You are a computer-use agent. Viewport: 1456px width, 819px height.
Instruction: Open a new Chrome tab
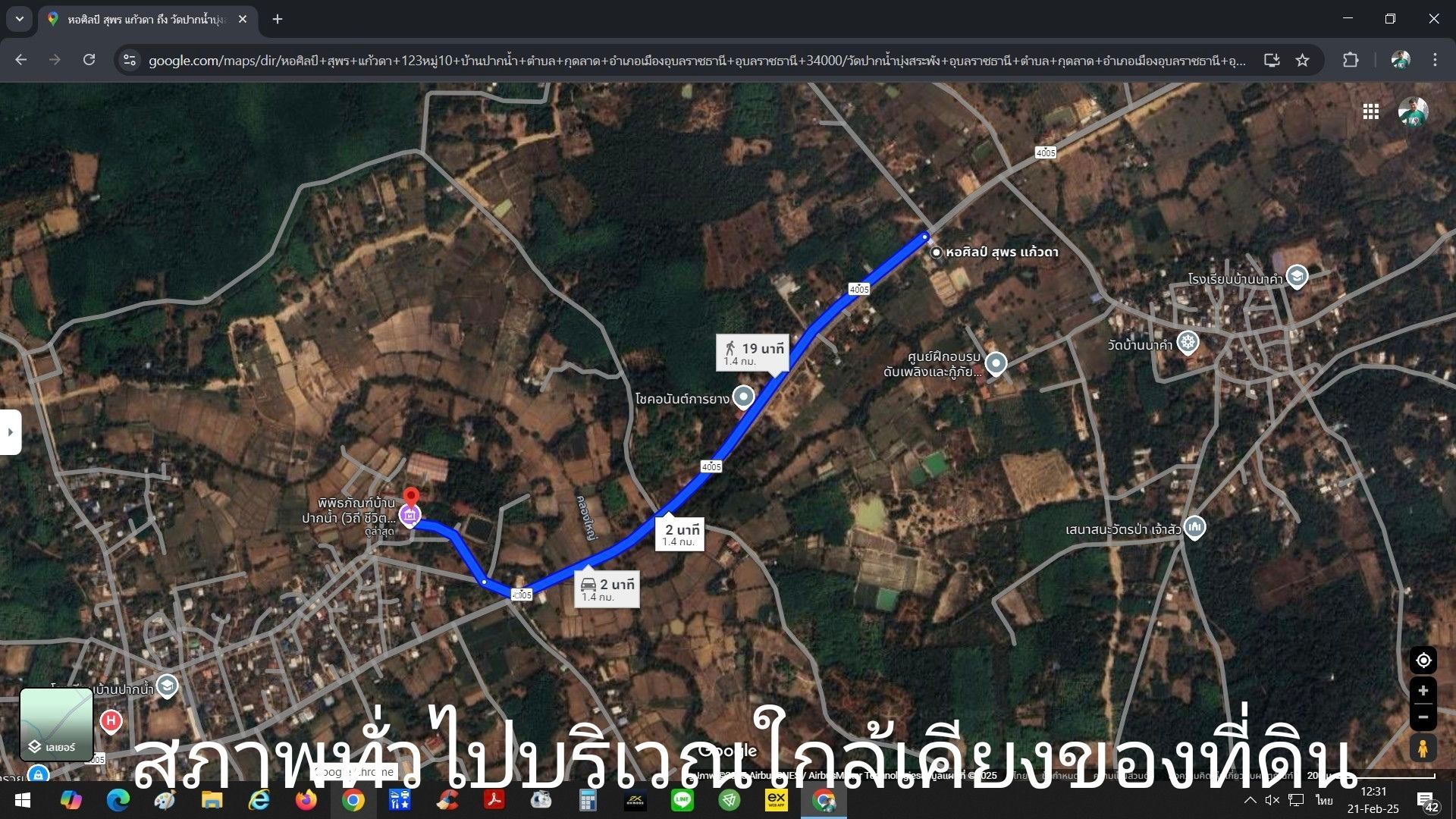coord(278,19)
